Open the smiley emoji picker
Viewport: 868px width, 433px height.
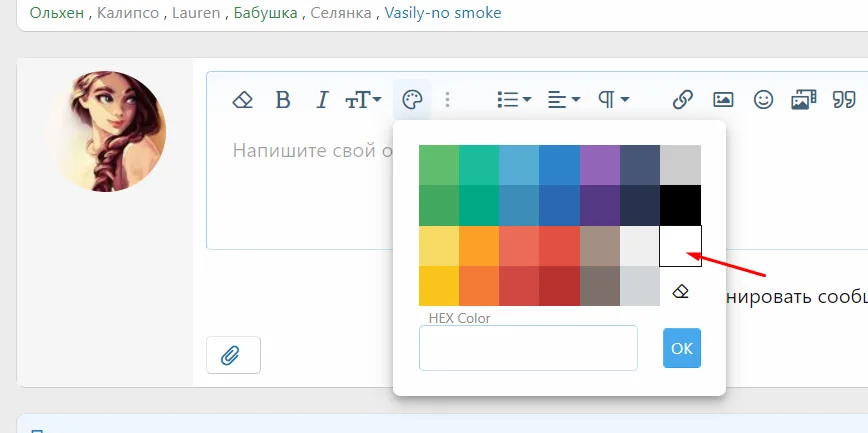tap(763, 100)
